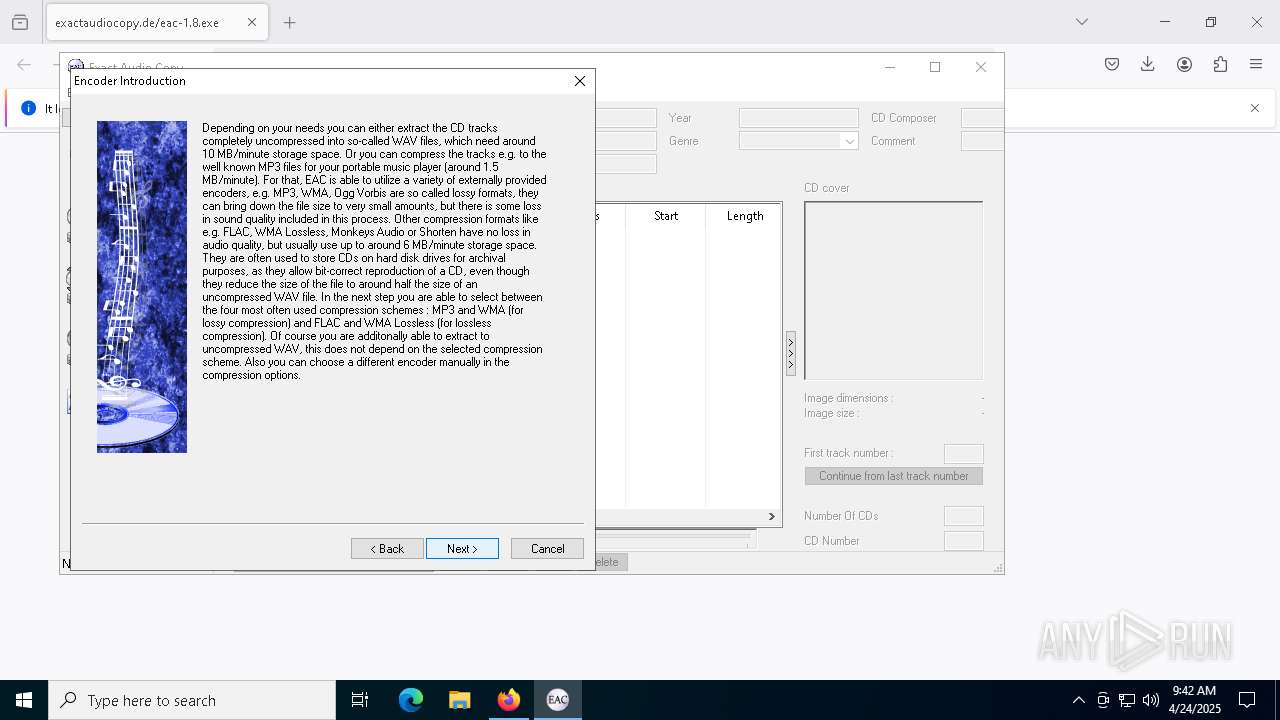Open the Firefox downloads panel
Viewport: 1280px width, 720px height.
click(x=1148, y=64)
